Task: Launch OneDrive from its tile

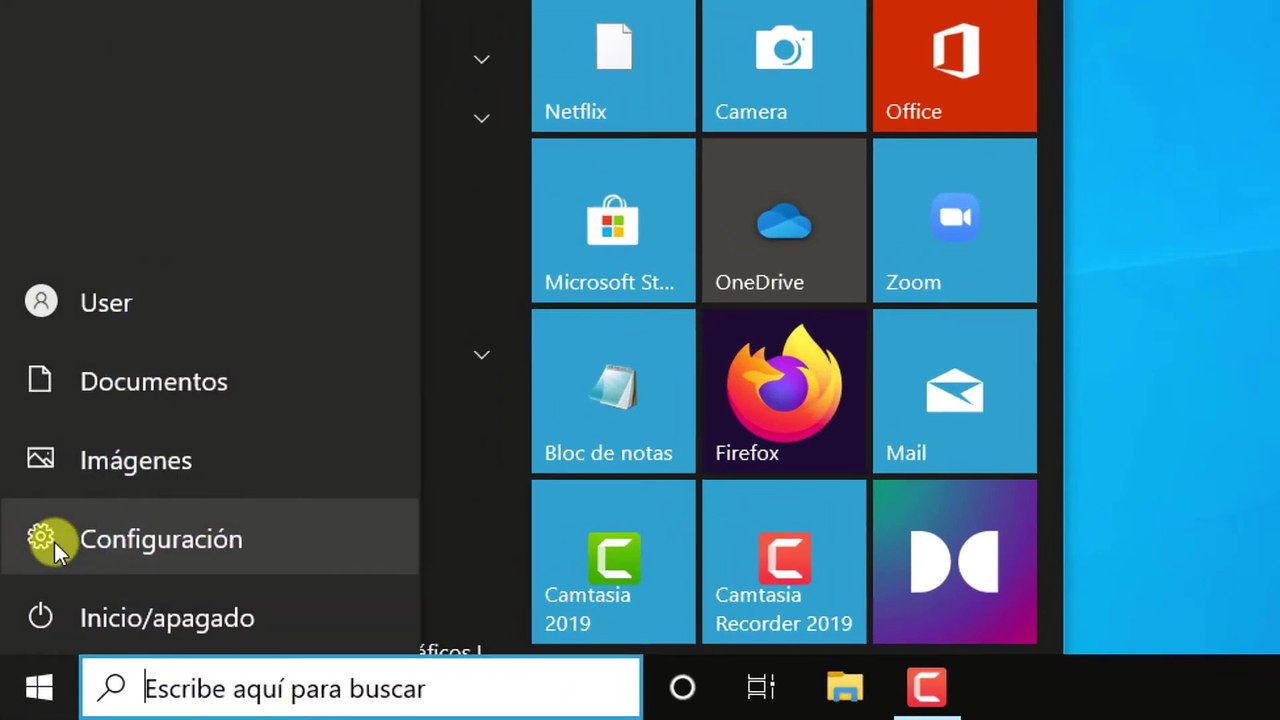Action: point(784,220)
